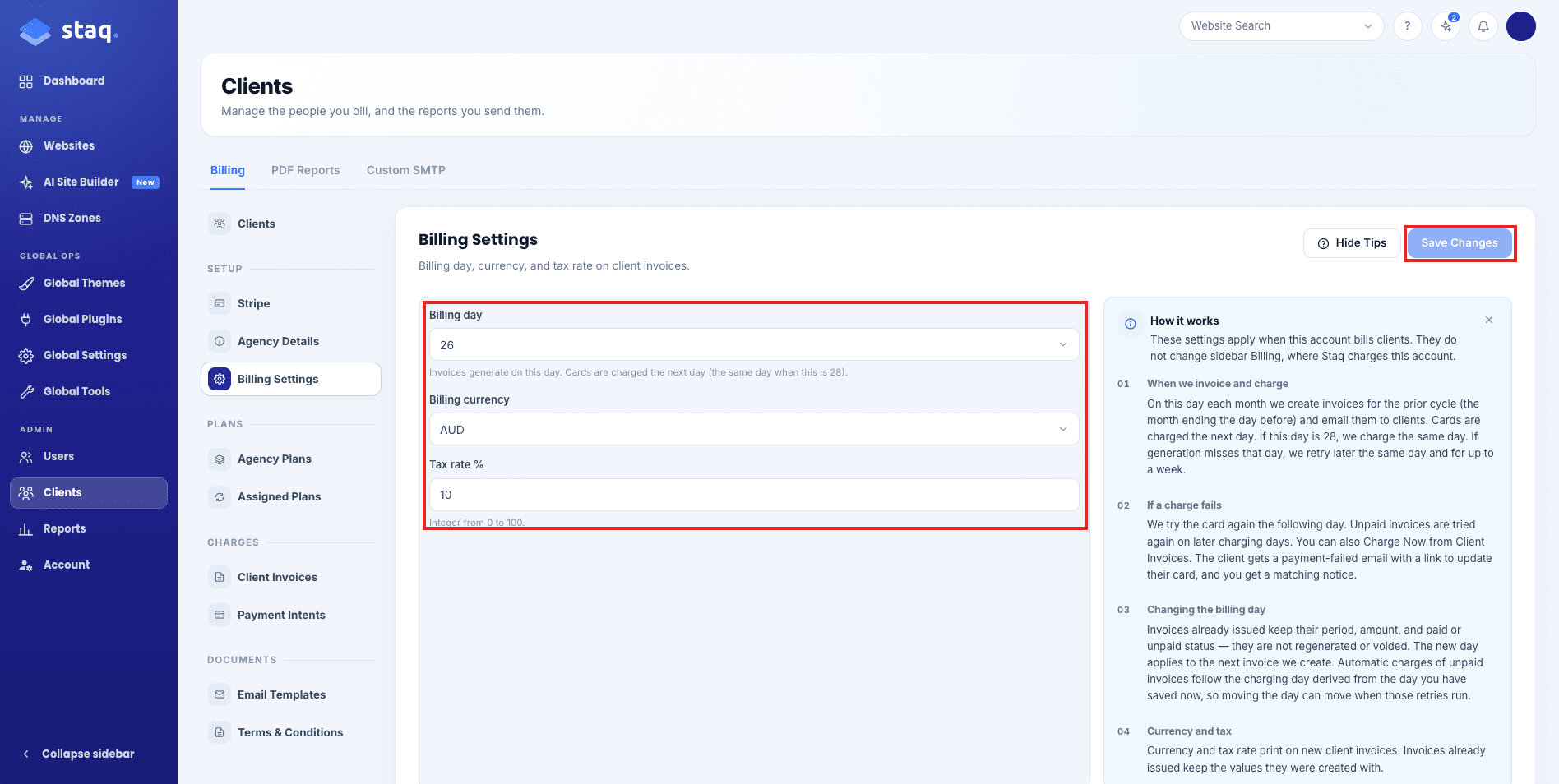Open the Billing day dropdown
Viewport: 1559px width, 784px height.
(754, 345)
